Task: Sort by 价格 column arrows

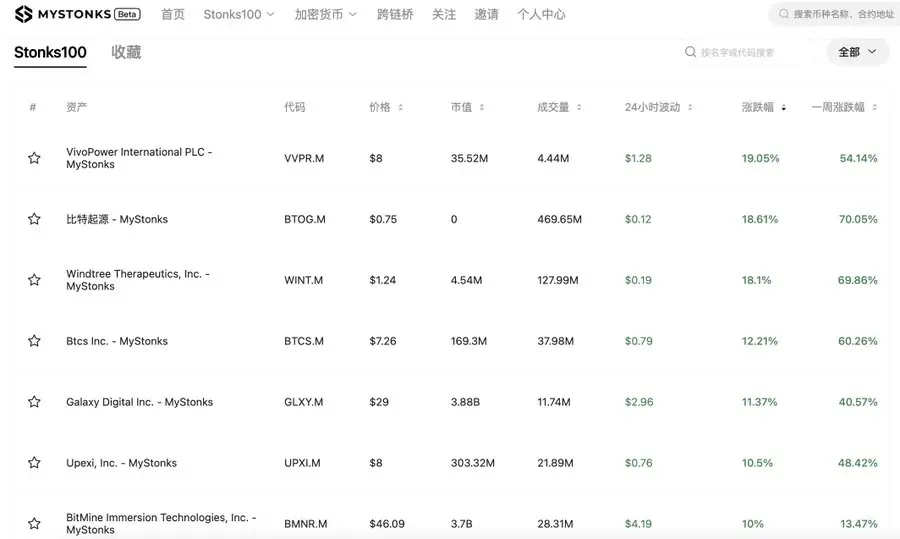Action: pyautogui.click(x=401, y=107)
